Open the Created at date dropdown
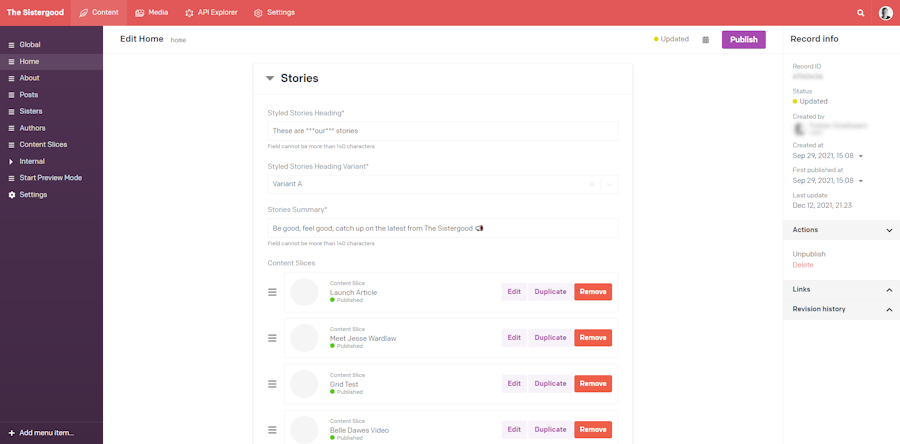Viewport: 900px width, 444px height. pos(861,156)
